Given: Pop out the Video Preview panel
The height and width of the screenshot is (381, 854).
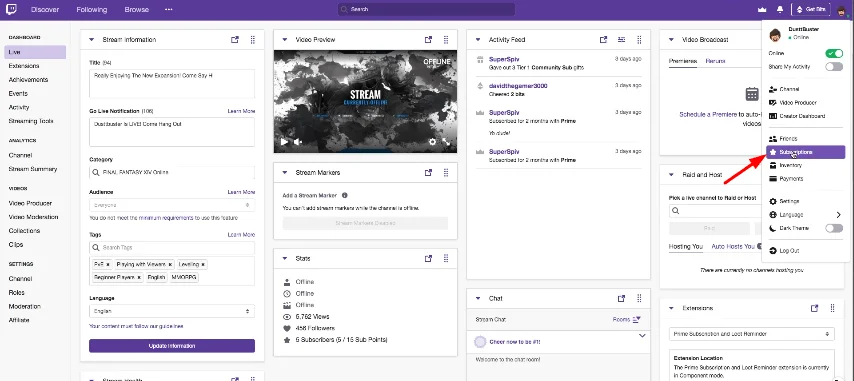Looking at the screenshot, I should pyautogui.click(x=428, y=40).
